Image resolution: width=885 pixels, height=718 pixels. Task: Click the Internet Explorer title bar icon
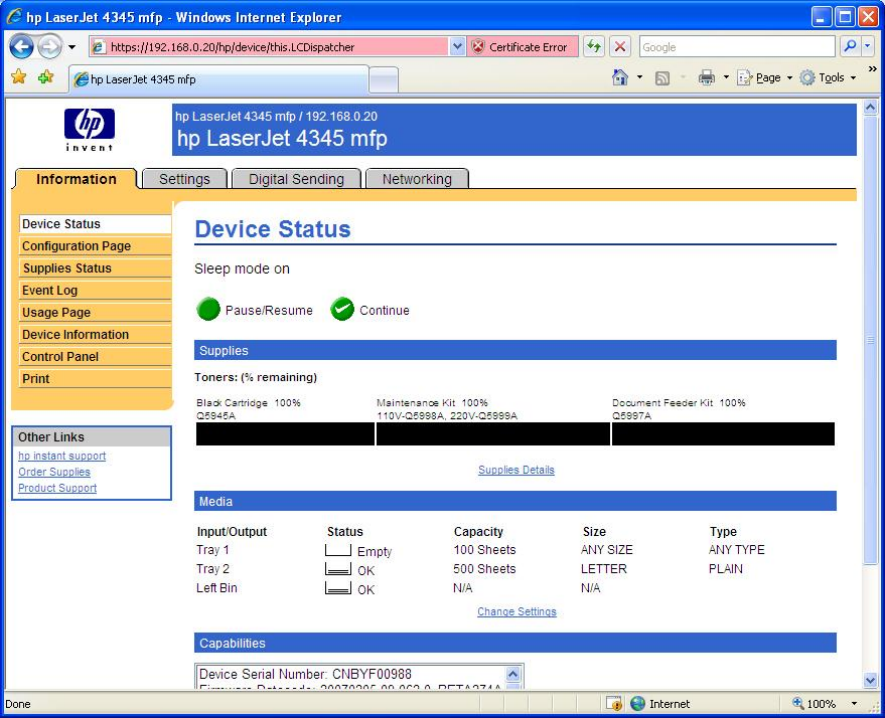(x=14, y=17)
